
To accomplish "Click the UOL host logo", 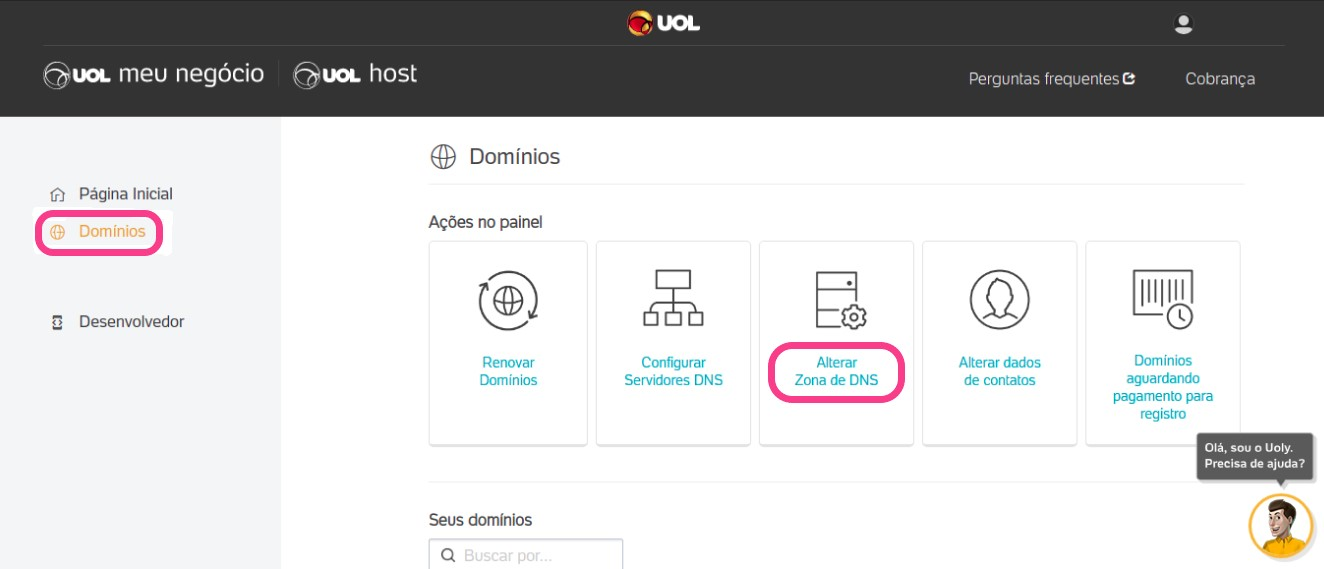I will 355,75.
